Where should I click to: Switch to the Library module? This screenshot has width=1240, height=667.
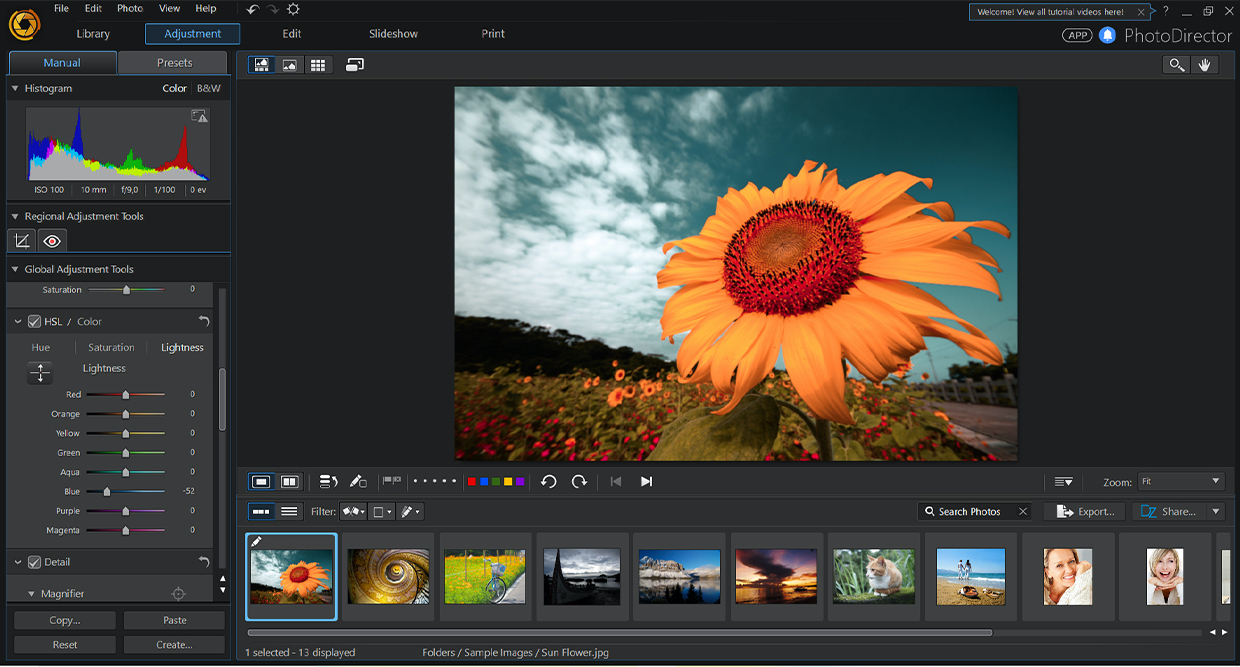93,34
